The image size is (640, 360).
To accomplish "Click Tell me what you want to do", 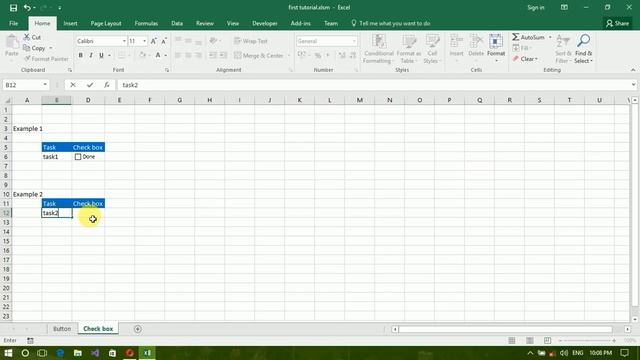I will coord(391,23).
